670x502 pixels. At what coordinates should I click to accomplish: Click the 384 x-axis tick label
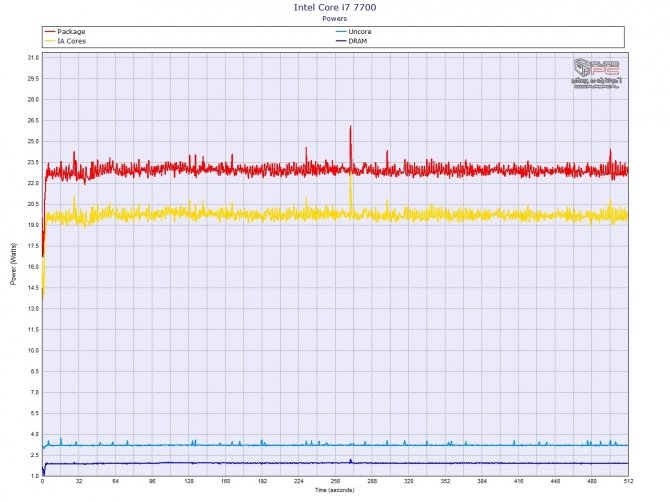pyautogui.click(x=482, y=481)
